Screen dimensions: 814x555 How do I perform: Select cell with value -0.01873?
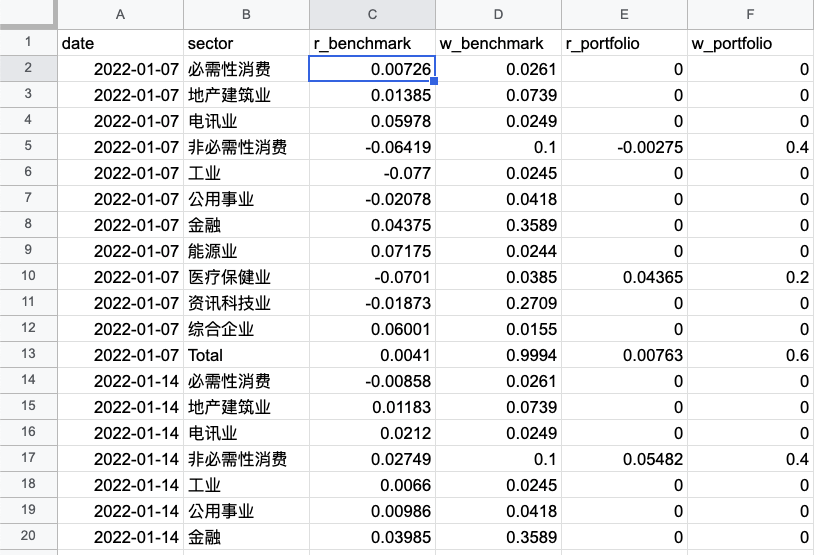372,303
